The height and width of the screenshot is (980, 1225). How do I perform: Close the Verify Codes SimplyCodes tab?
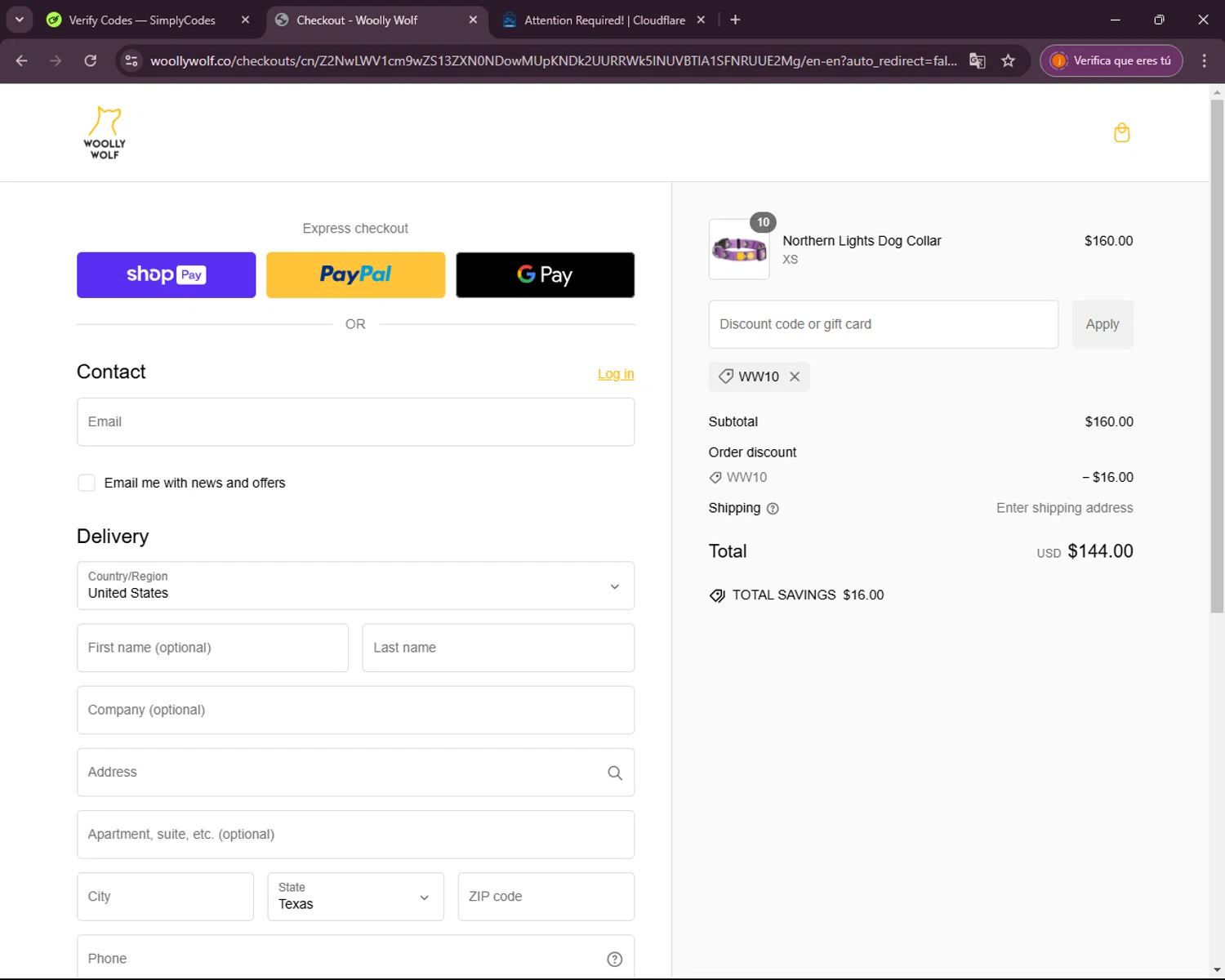click(x=245, y=20)
